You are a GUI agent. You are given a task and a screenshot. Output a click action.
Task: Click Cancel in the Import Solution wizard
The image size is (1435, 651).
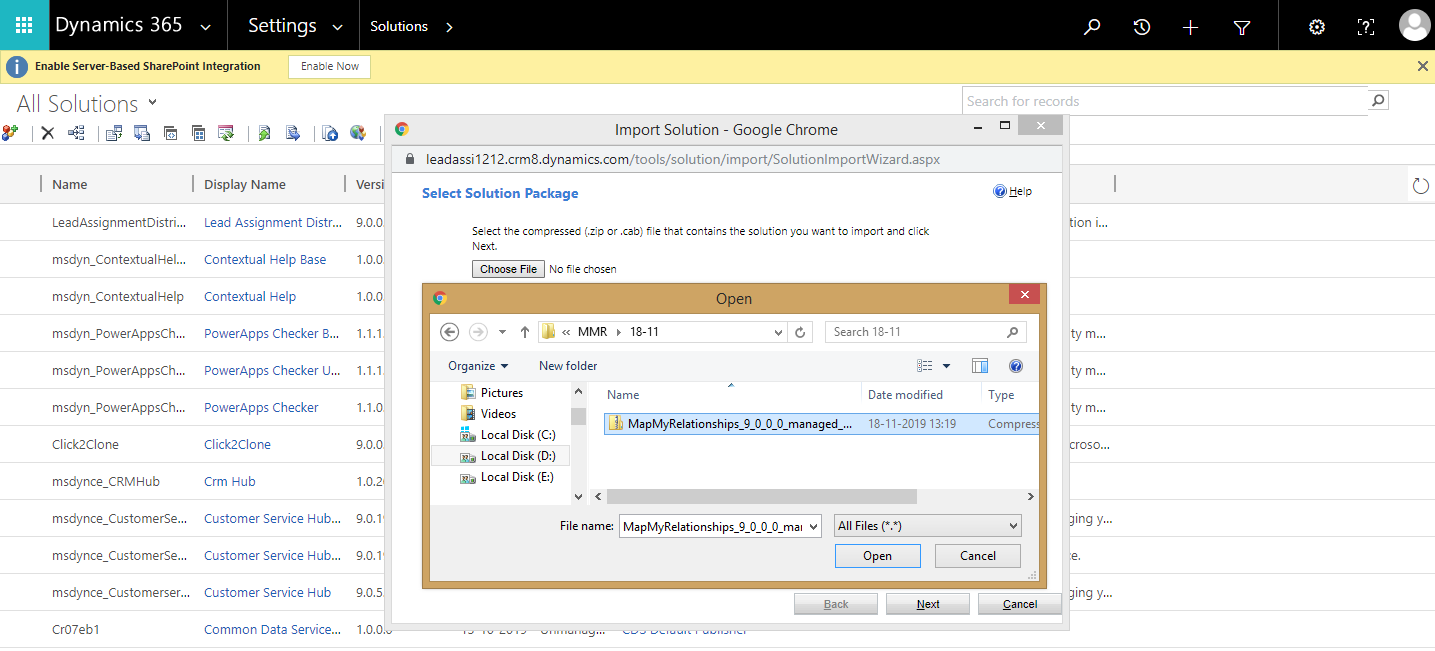tap(1020, 604)
